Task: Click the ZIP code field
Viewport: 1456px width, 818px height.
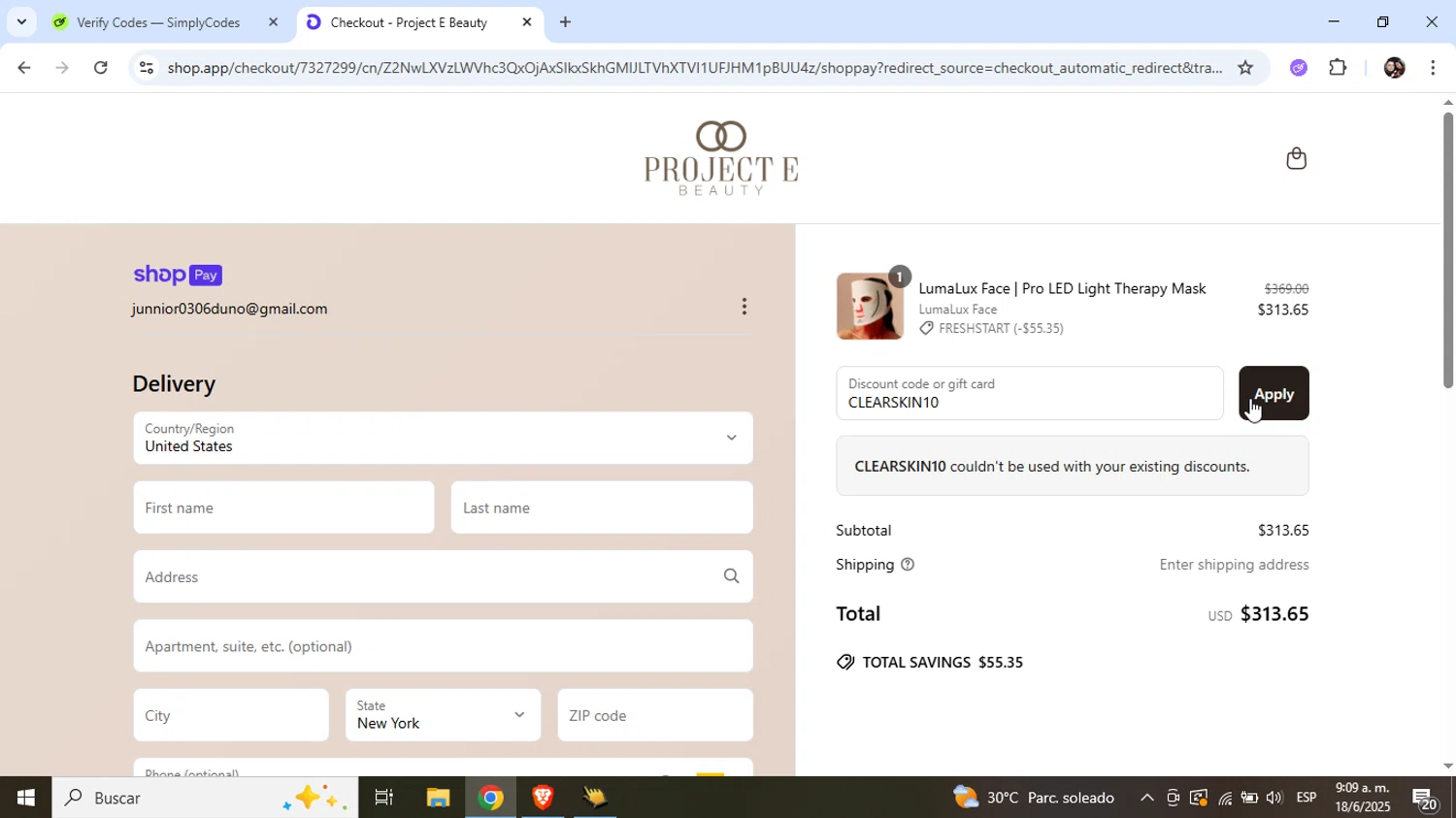Action: (655, 715)
